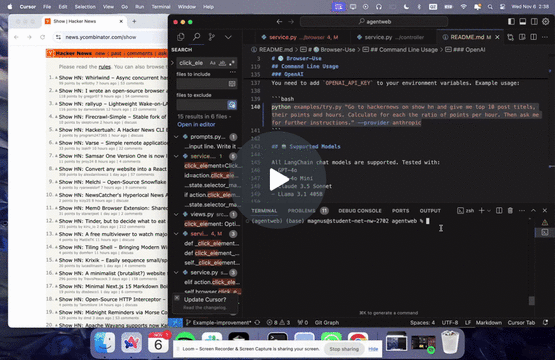Open Cursor settings gear in title bar

[x=545, y=22]
